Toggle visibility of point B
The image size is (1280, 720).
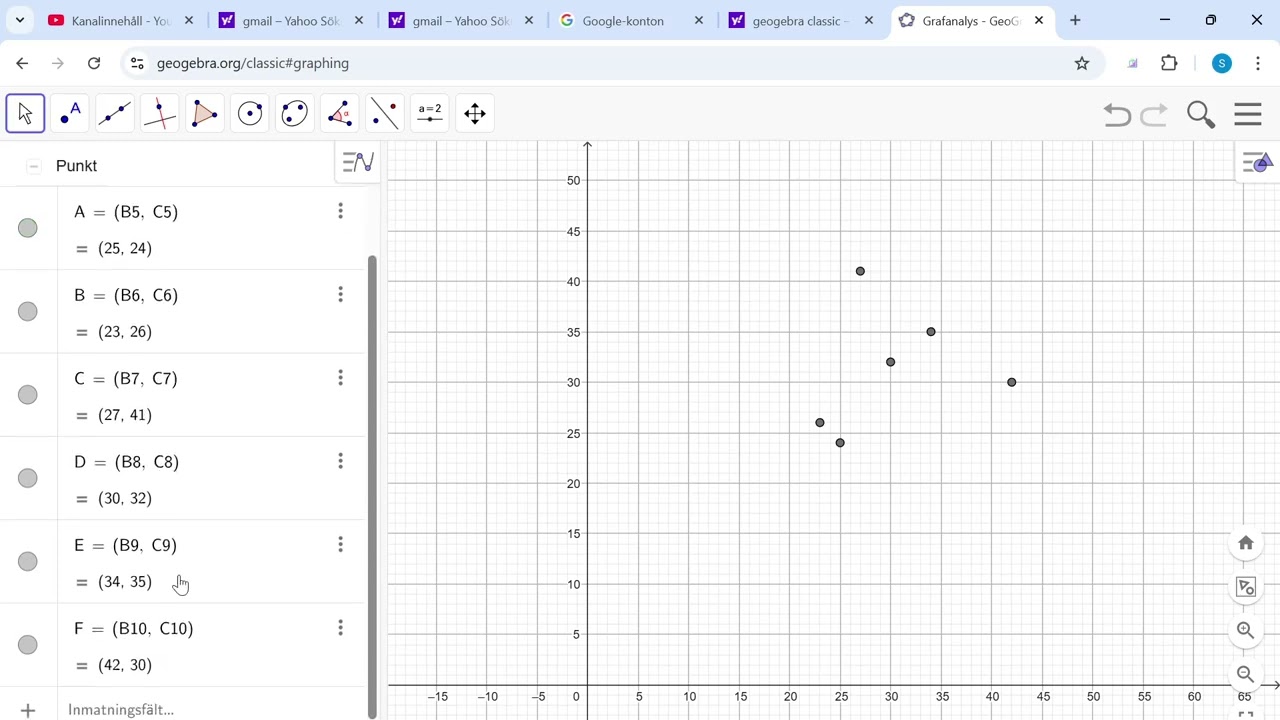point(28,312)
